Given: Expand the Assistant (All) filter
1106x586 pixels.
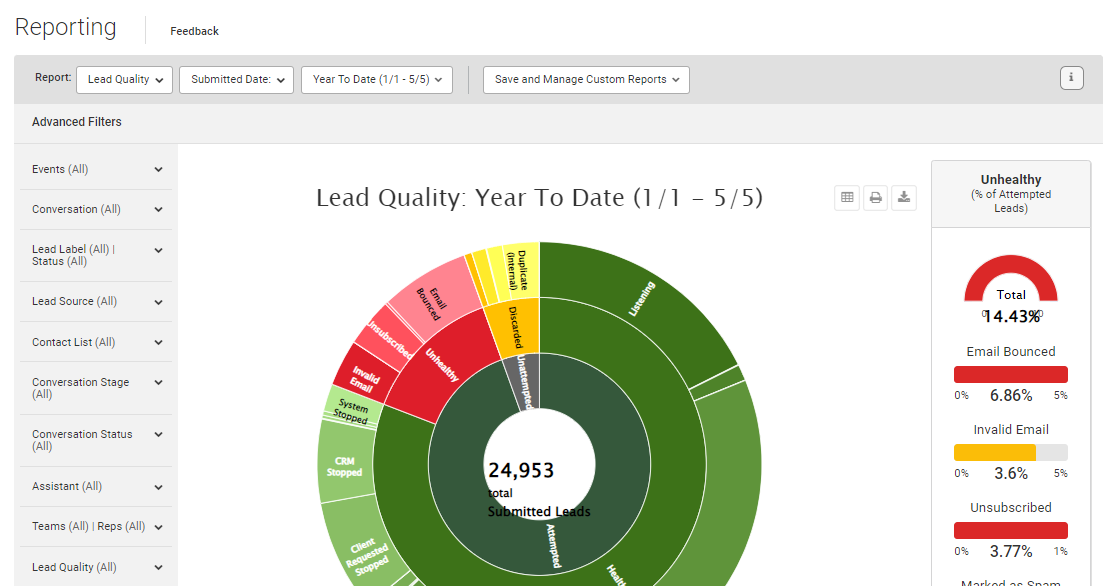Looking at the screenshot, I should click(x=96, y=487).
